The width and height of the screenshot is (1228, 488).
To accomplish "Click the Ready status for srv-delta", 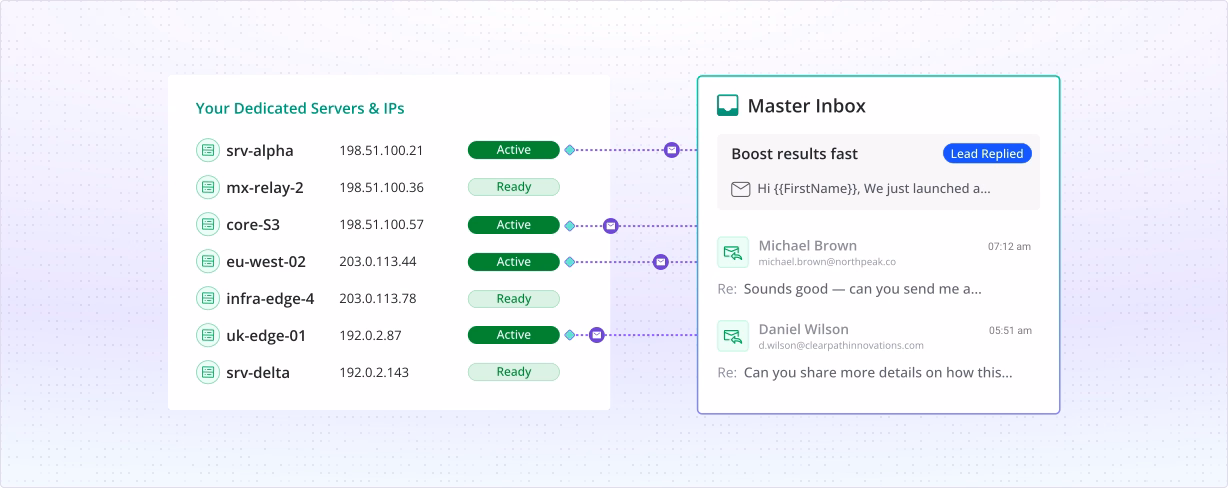I will click(513, 372).
